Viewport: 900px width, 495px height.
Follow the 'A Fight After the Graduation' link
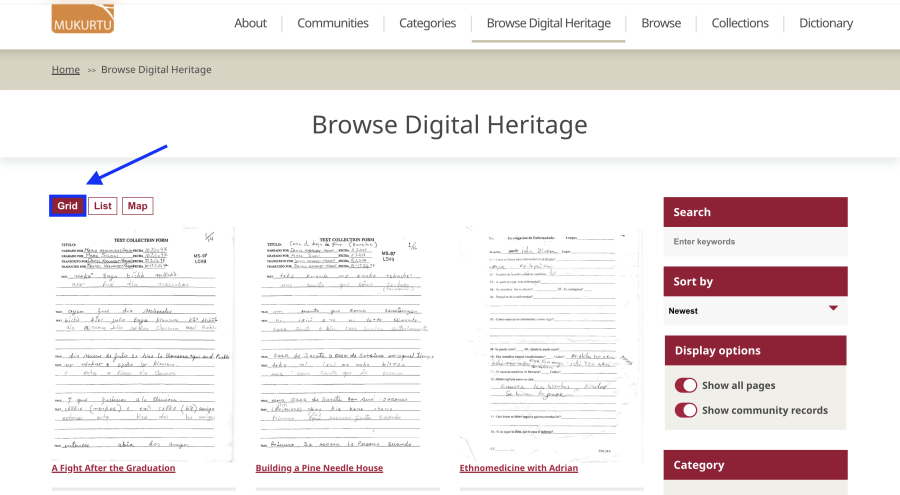click(x=114, y=468)
